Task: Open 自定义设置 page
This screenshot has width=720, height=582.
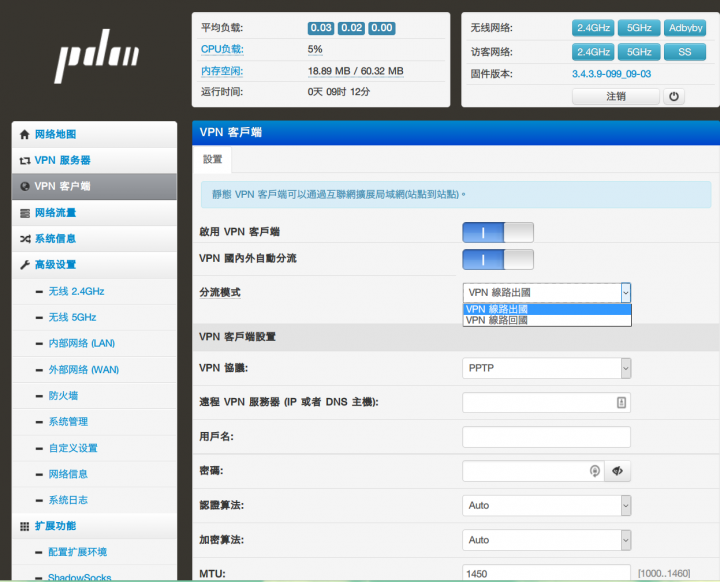Action: click(73, 448)
